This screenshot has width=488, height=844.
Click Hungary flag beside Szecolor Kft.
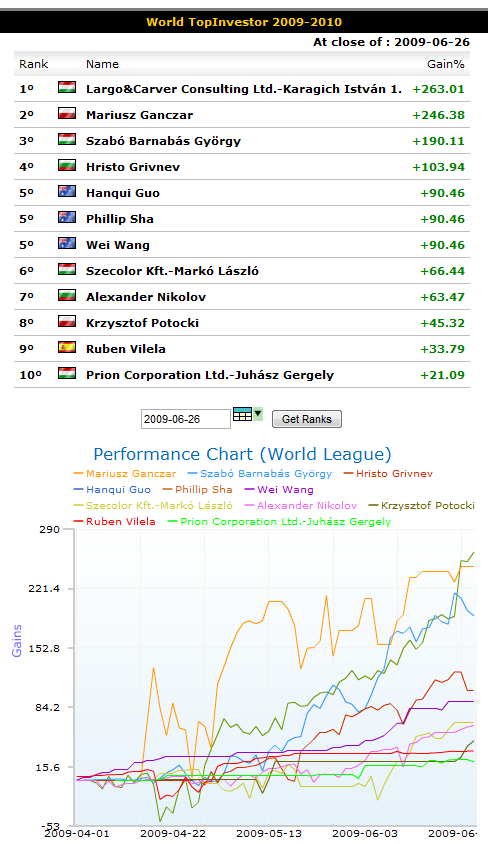(67, 269)
